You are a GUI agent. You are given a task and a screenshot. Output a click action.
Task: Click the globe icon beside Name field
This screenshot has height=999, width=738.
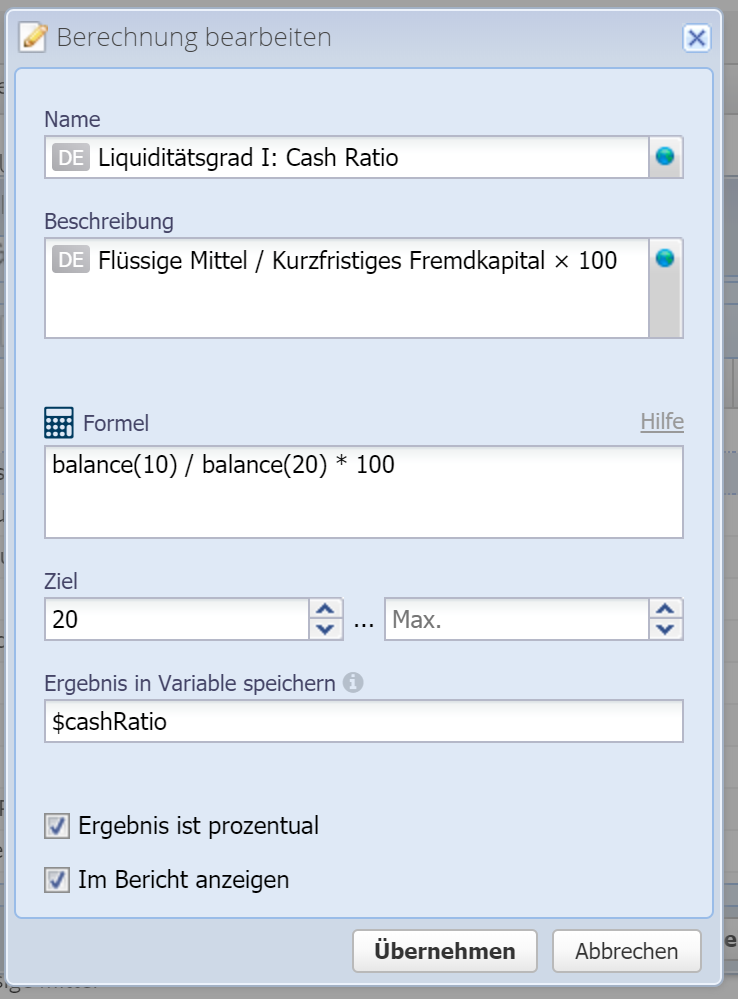(x=665, y=157)
